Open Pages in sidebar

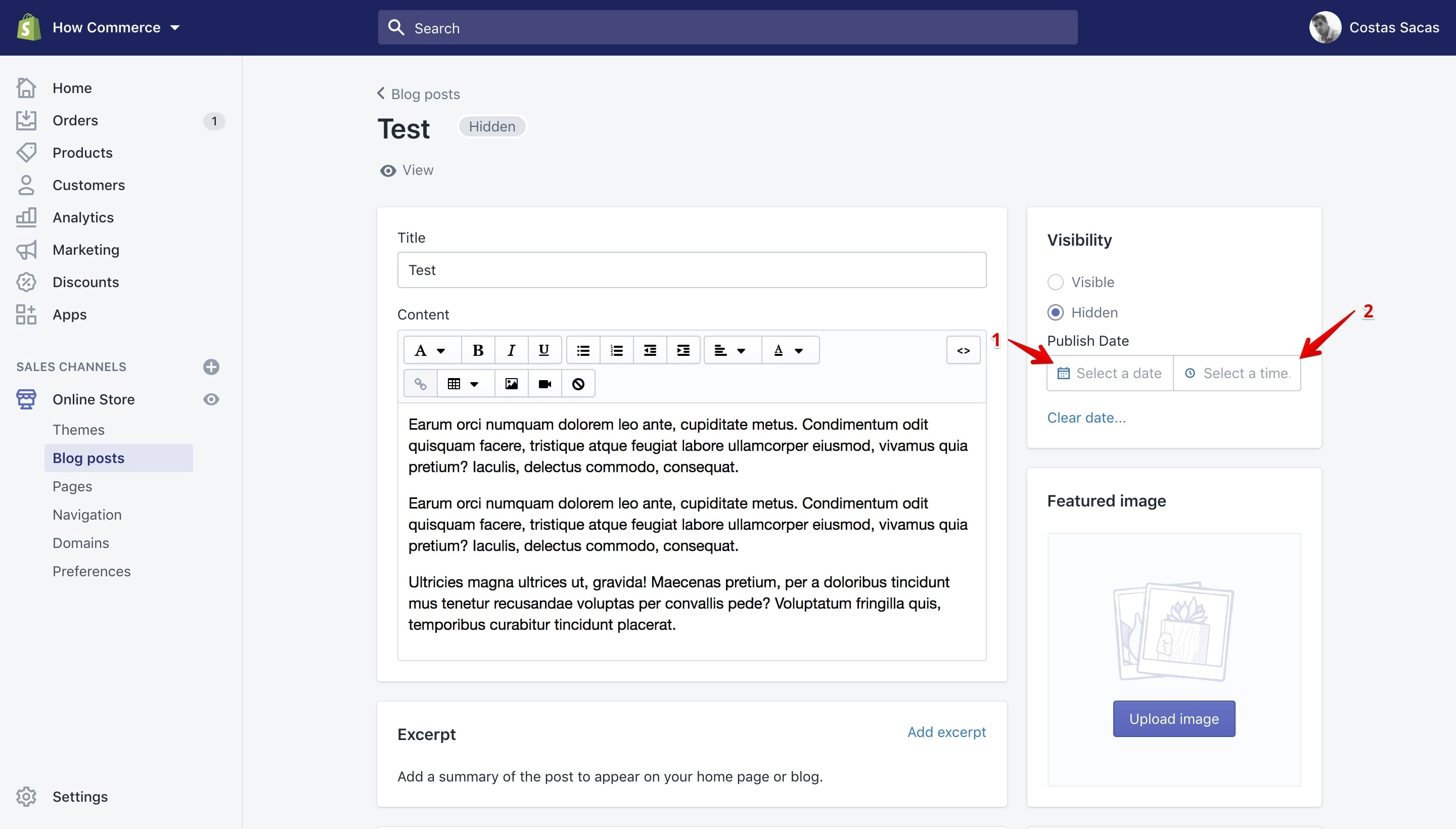(72, 486)
